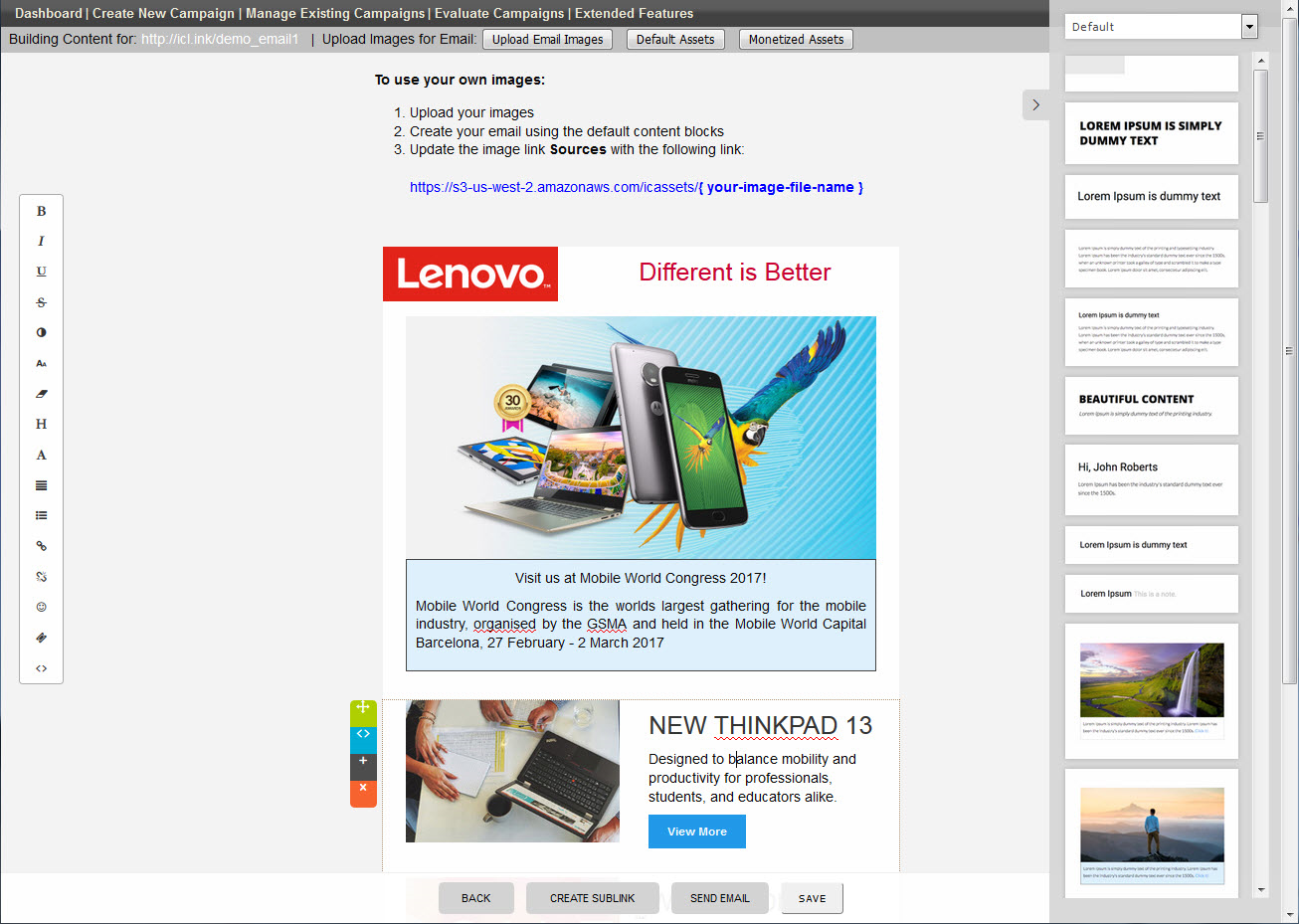The height and width of the screenshot is (924, 1299).
Task: Click the Monetized Assets button
Action: (x=796, y=40)
